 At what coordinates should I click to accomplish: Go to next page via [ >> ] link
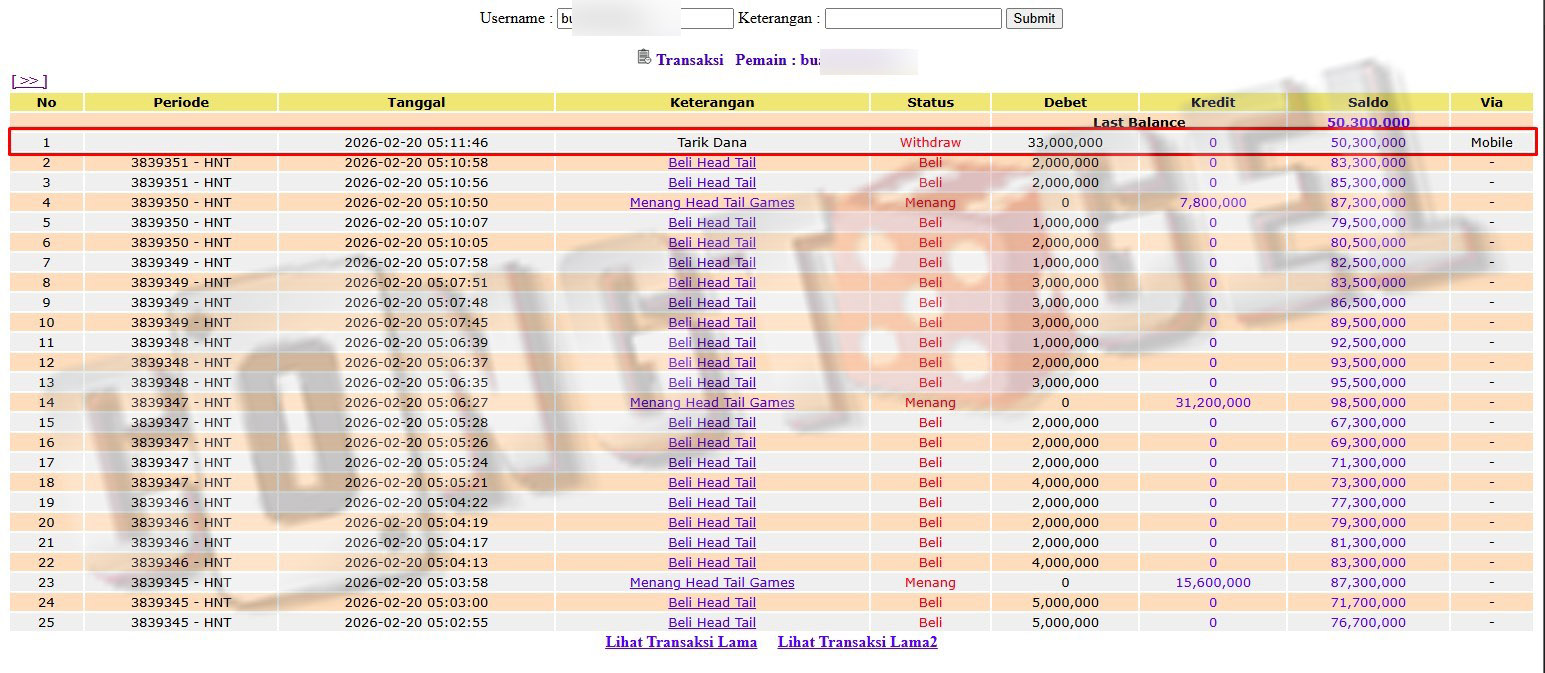[29, 81]
